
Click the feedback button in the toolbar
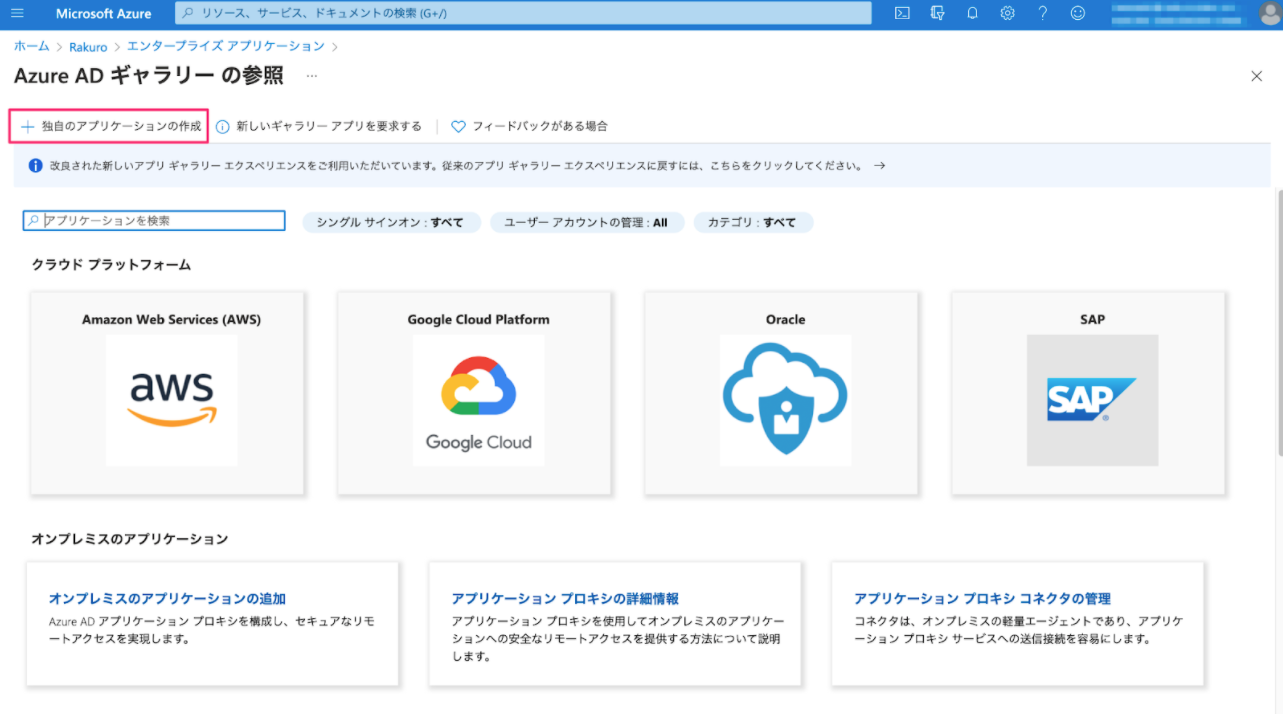pos(530,127)
